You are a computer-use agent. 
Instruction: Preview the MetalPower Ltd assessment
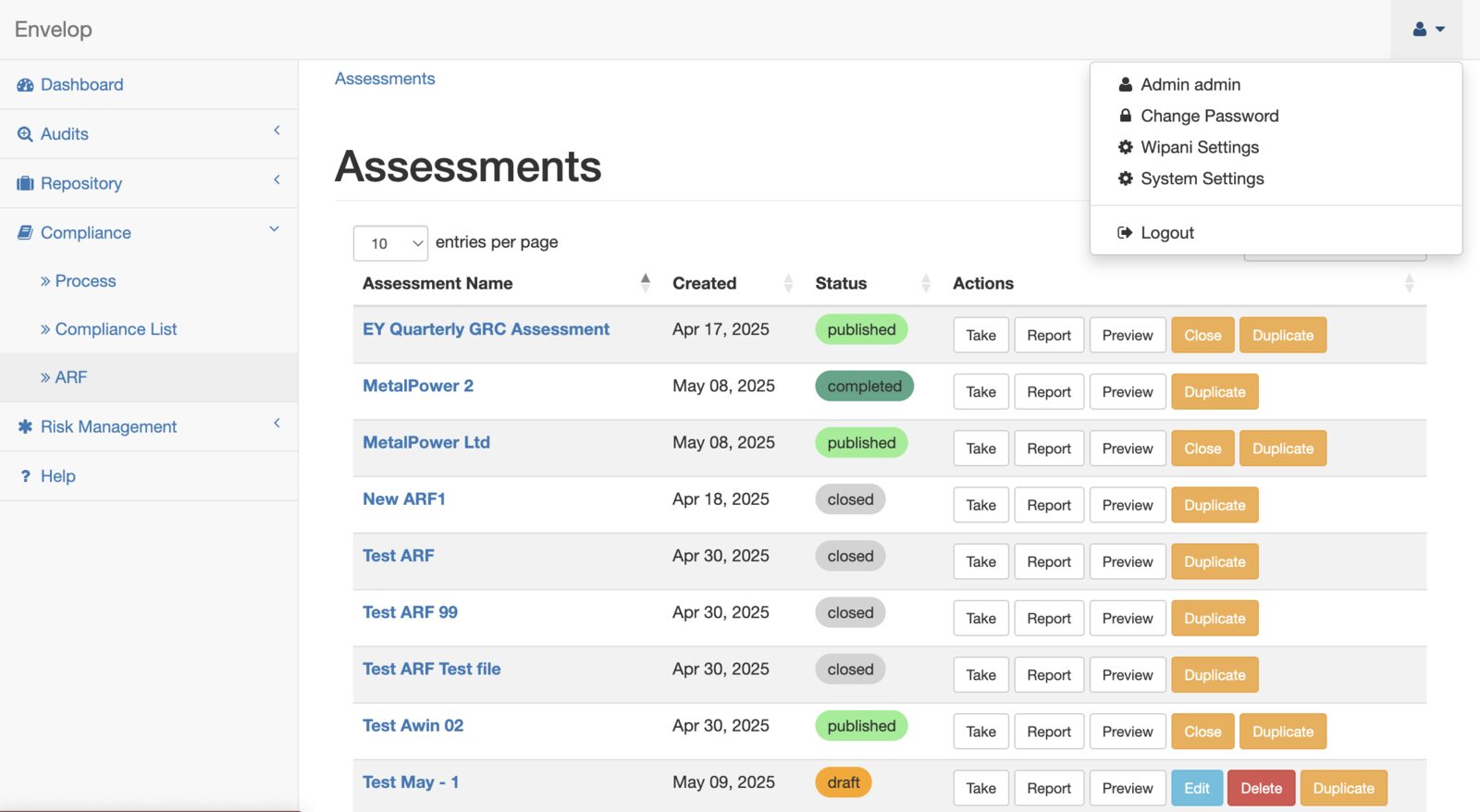(x=1128, y=449)
